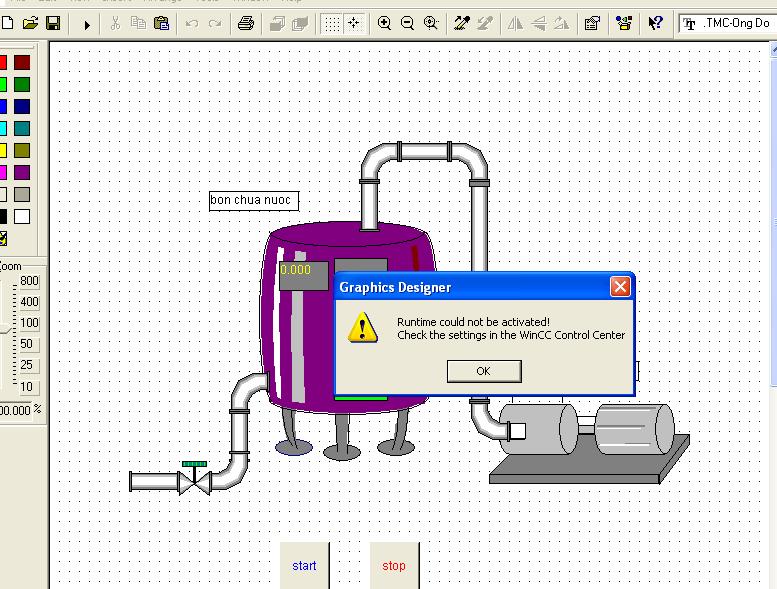Paste from clipboard using Paste icon
777x589 pixels.
click(x=162, y=23)
